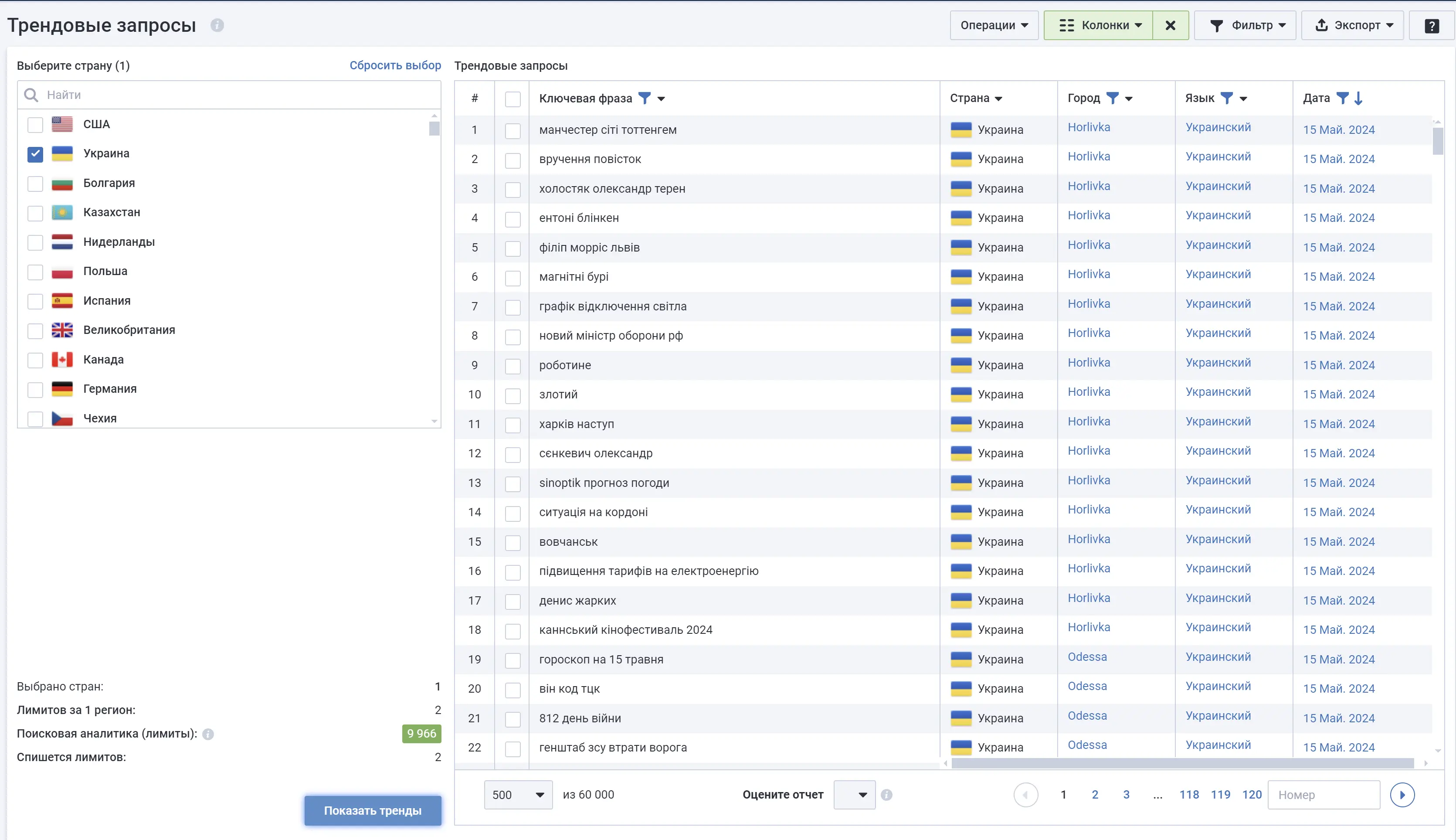Image resolution: width=1456 pixels, height=840 pixels.
Task: Click the Netherlands flag icon
Action: [62, 242]
